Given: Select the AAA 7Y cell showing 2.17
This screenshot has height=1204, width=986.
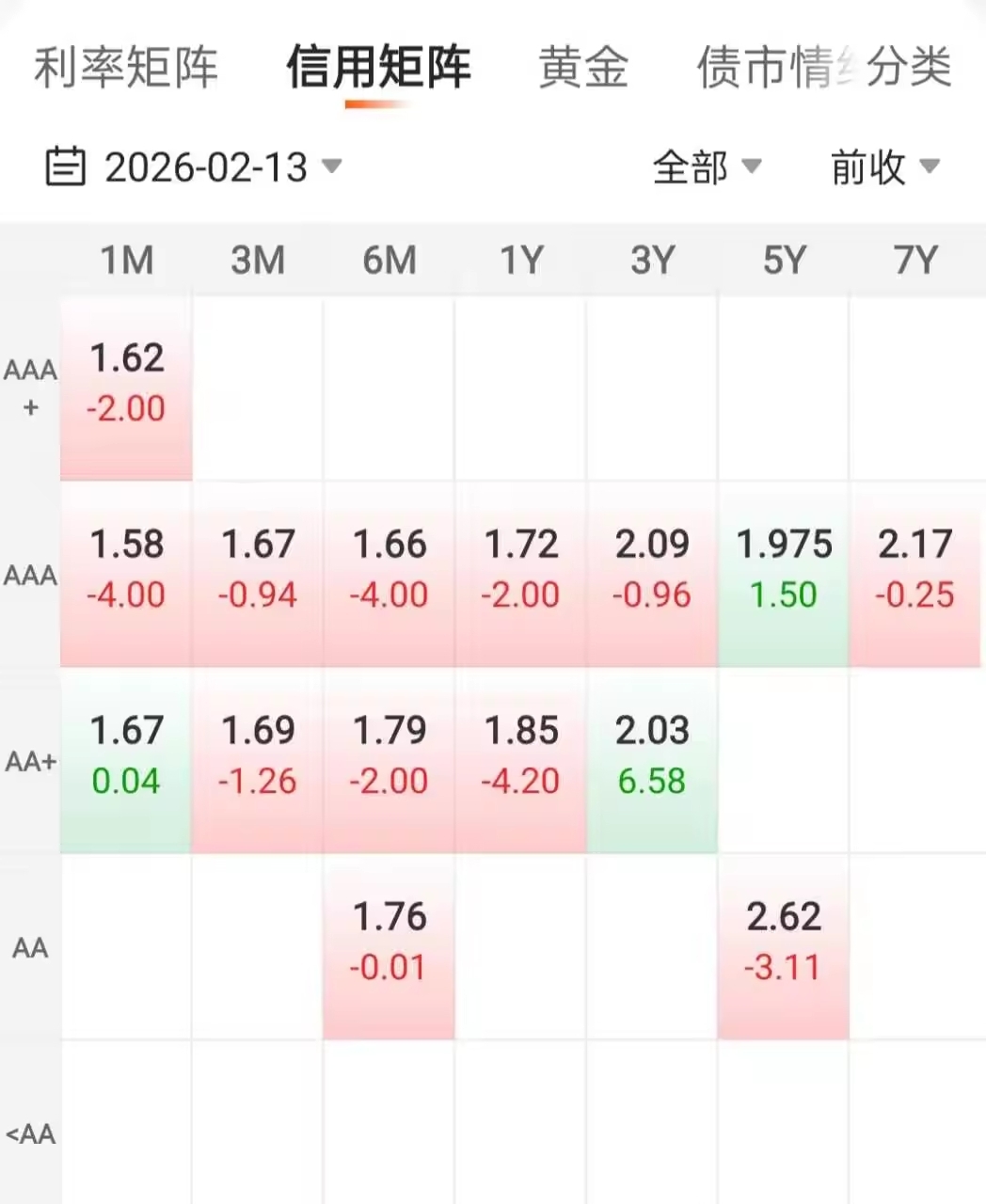Looking at the screenshot, I should [916, 570].
